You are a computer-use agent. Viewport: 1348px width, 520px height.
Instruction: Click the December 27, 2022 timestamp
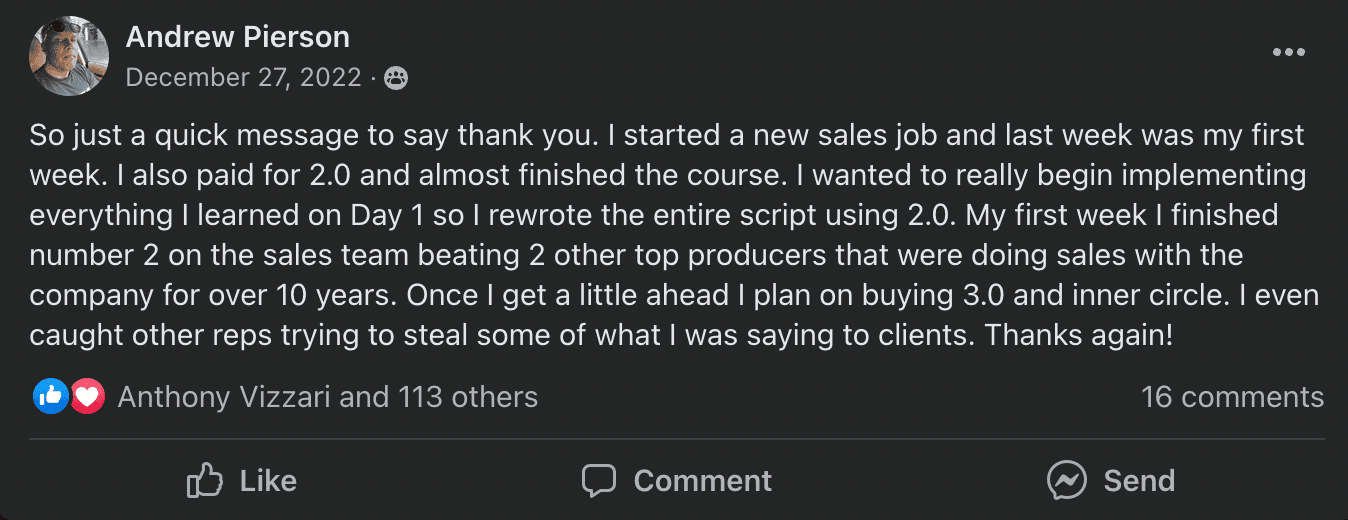click(243, 78)
